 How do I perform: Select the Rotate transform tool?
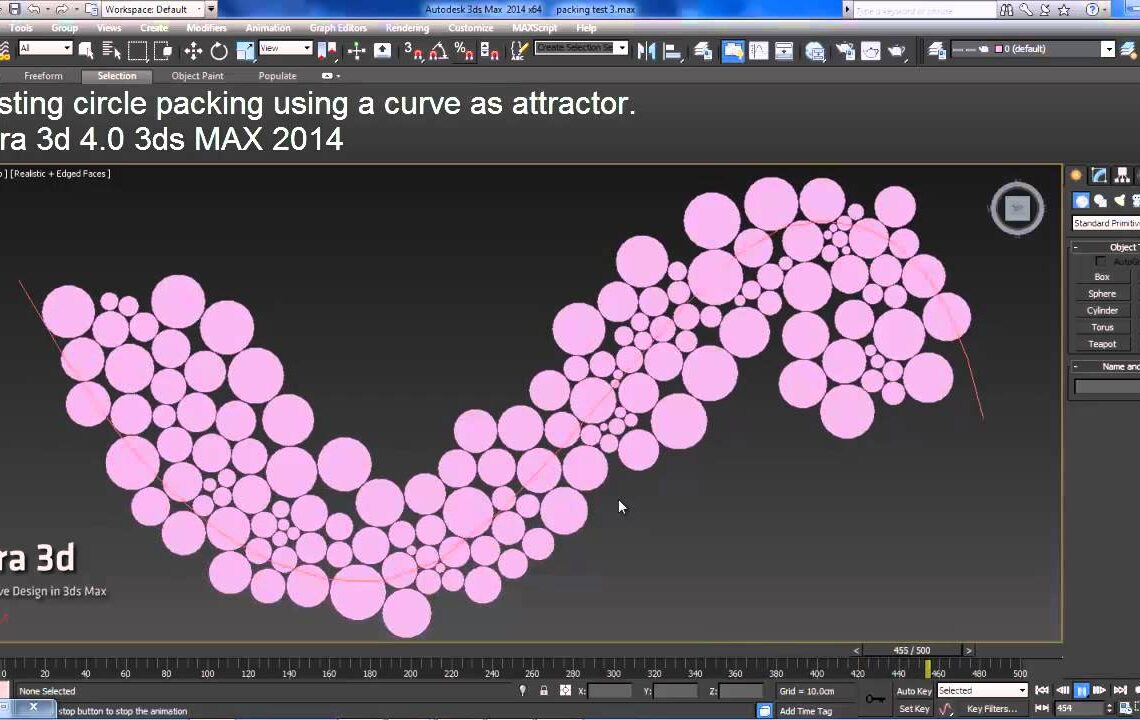(219, 51)
